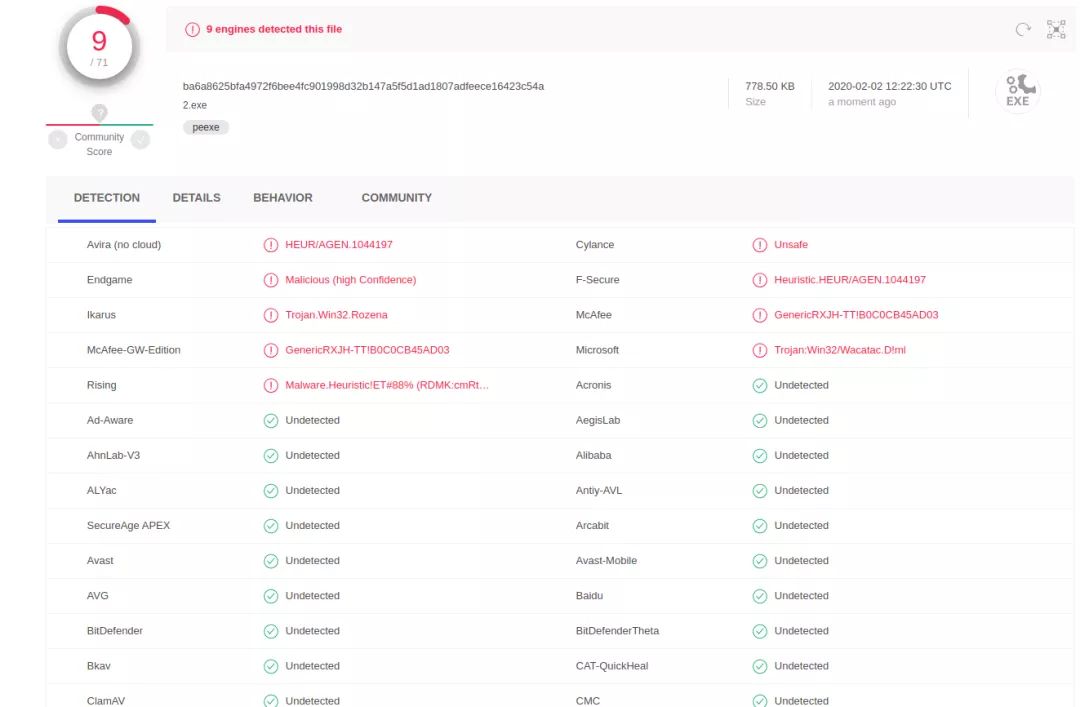The width and height of the screenshot is (1080, 707).
Task: Open the BEHAVIOR tab
Action: pos(283,198)
